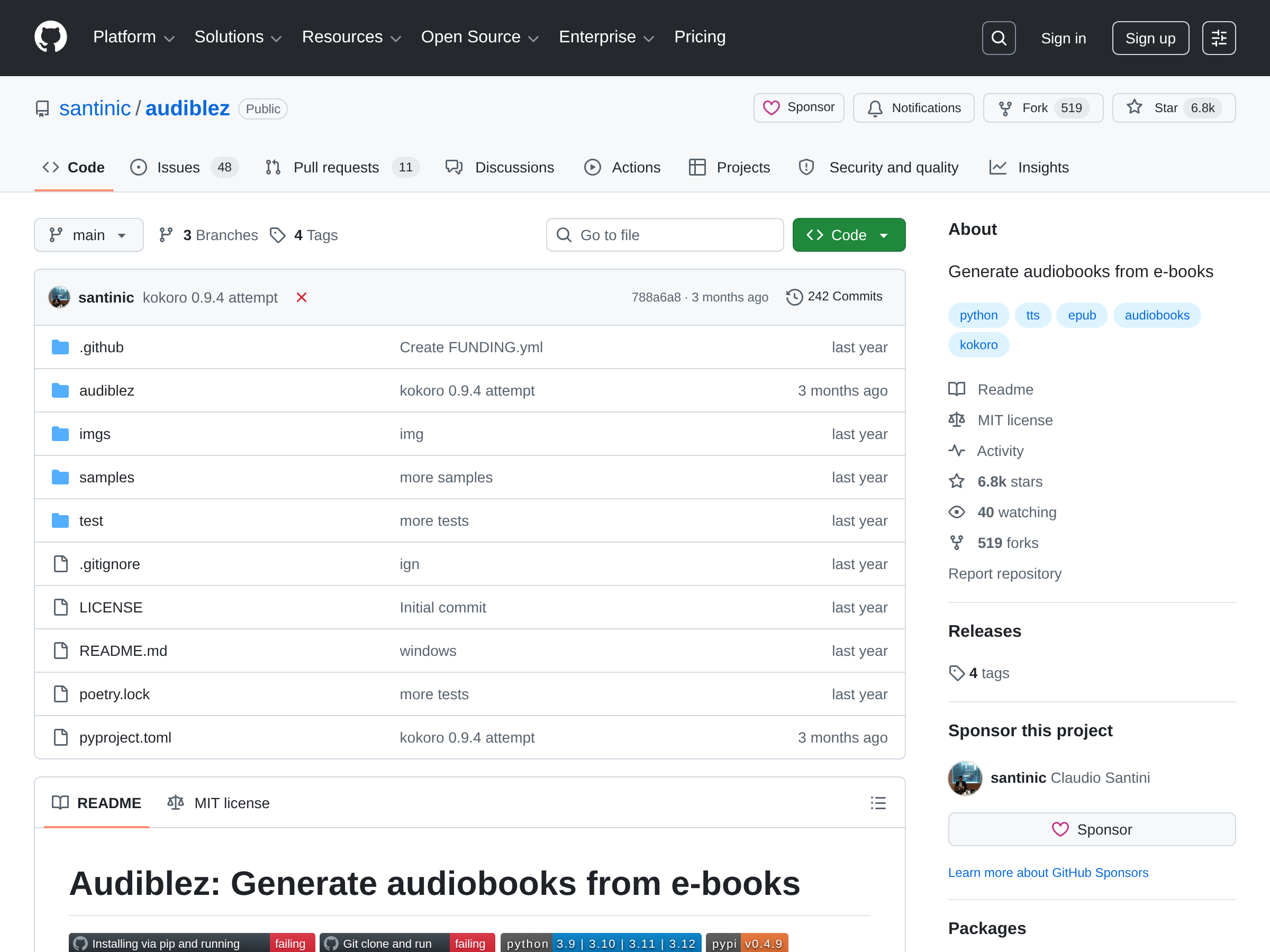Viewport: 1270px width, 952px height.
Task: Click the top Sponsor button with heart
Action: pyautogui.click(x=799, y=108)
